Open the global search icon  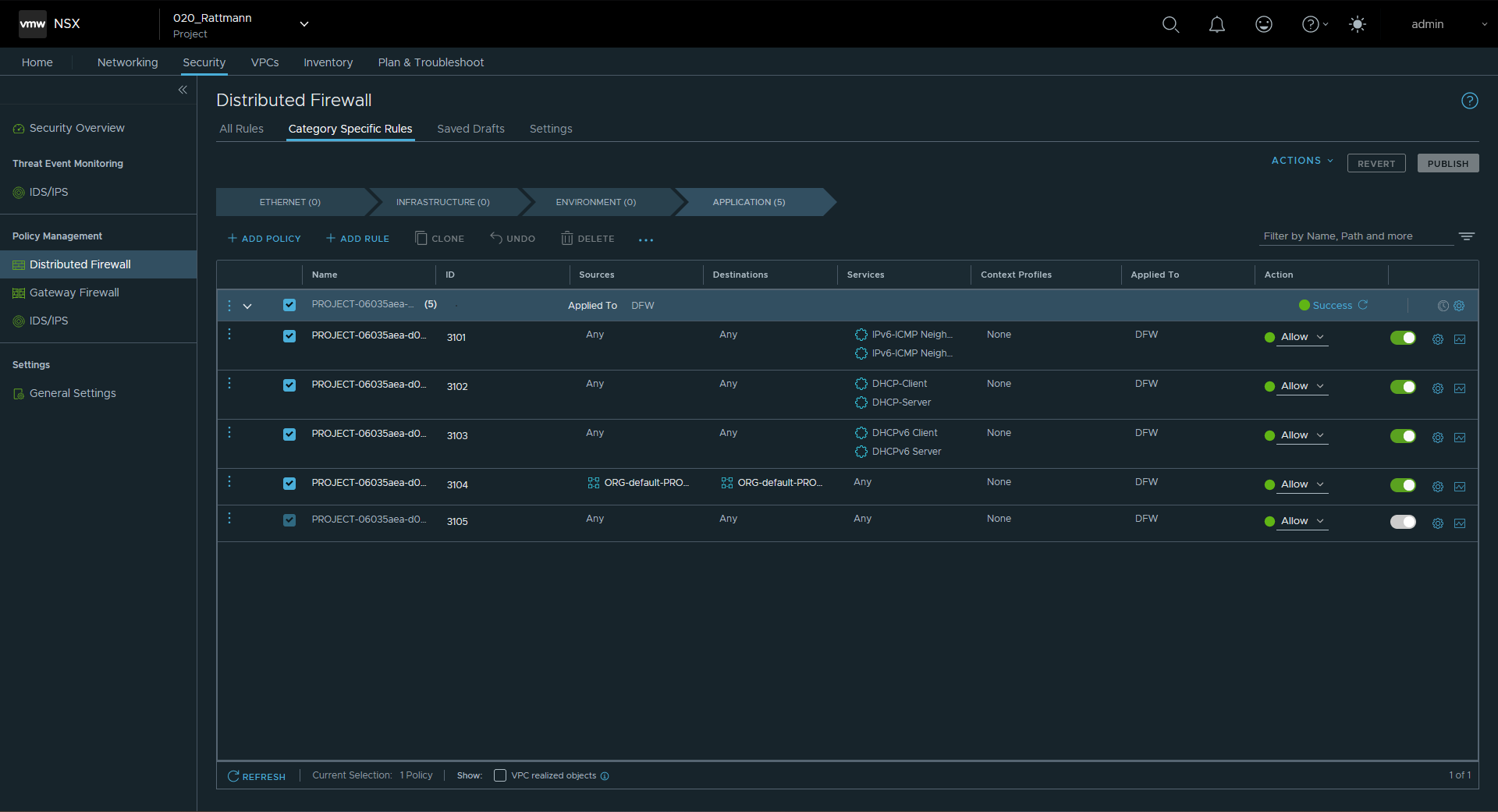1170,24
